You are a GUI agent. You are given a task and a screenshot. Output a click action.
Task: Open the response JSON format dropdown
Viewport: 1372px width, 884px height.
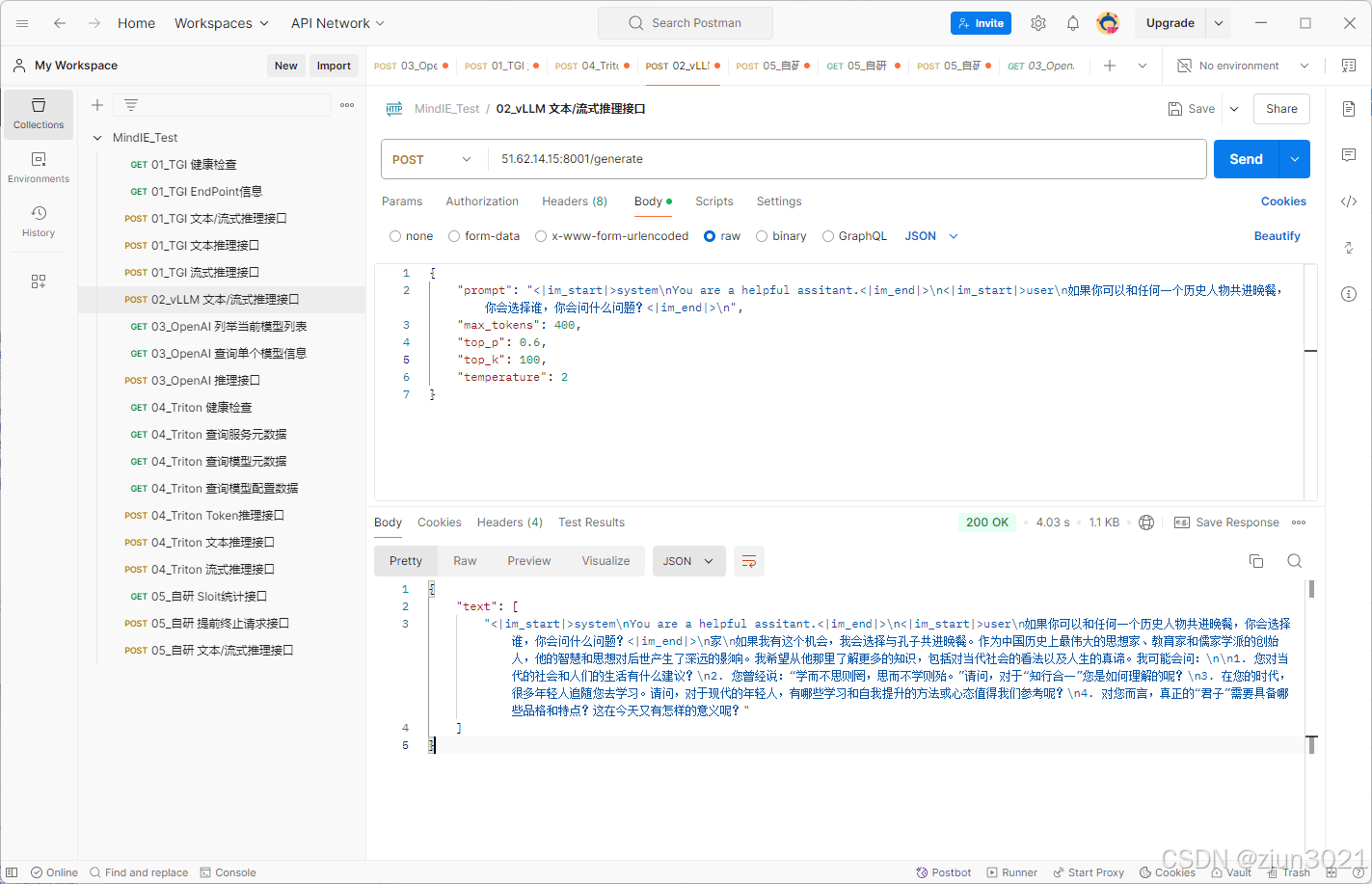(x=688, y=561)
